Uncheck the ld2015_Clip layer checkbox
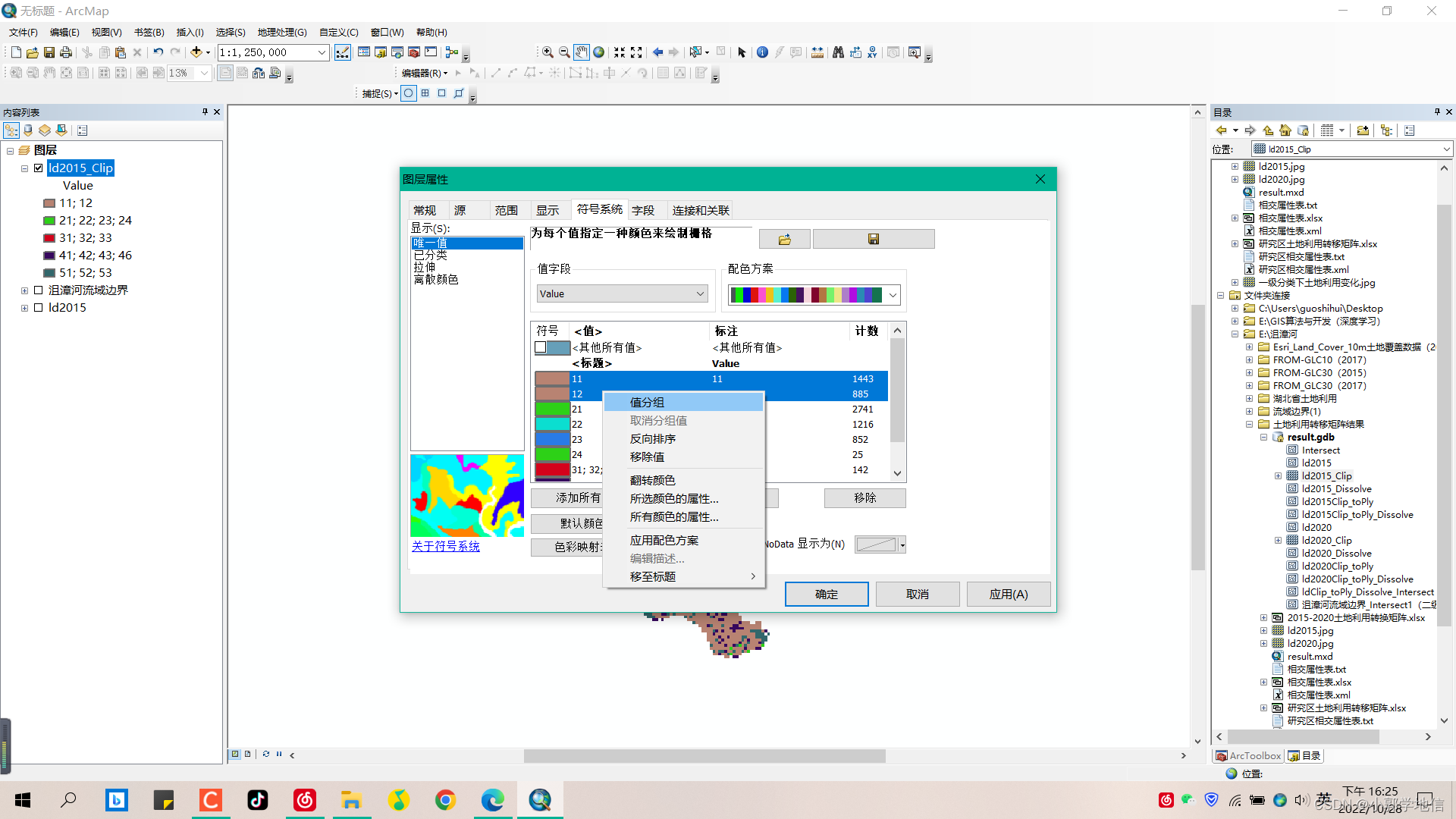1456x819 pixels. [39, 168]
